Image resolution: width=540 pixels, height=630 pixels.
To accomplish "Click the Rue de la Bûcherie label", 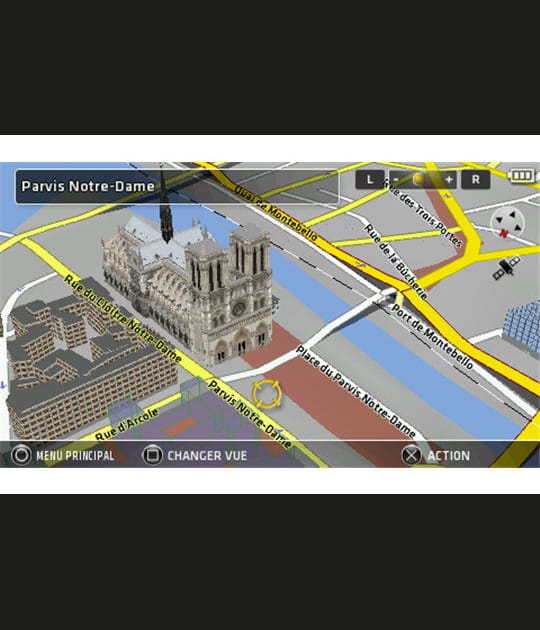I will click(396, 262).
